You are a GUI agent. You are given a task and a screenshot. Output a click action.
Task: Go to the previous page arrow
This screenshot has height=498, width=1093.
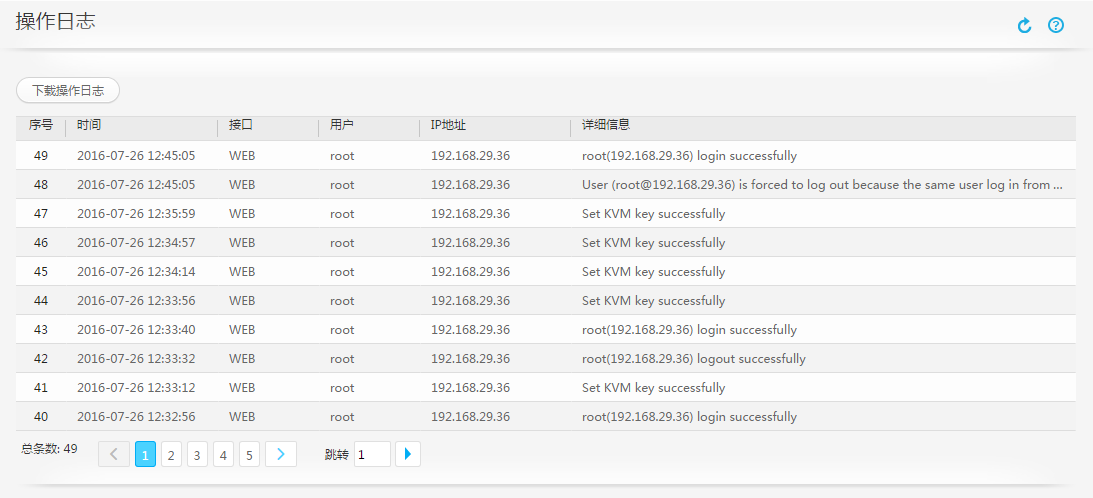[x=113, y=455]
